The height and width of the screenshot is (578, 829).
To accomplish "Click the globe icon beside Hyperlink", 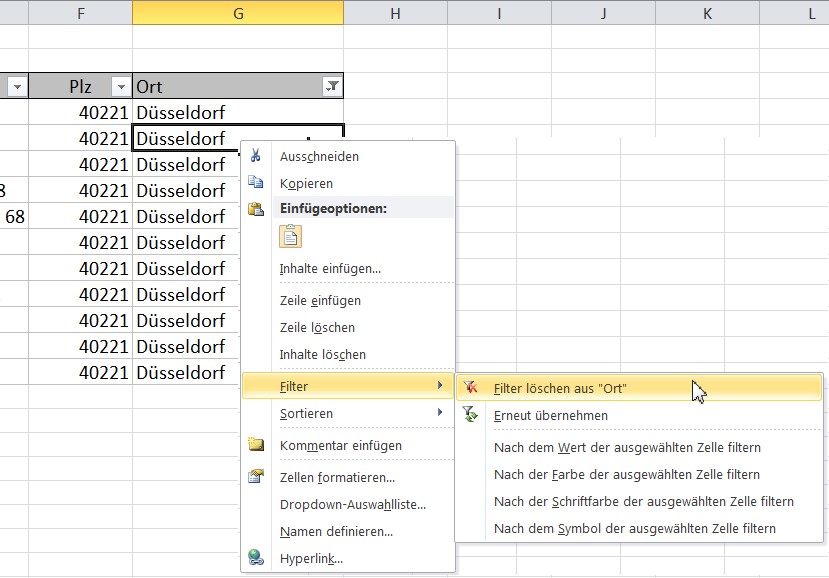I will tap(256, 557).
